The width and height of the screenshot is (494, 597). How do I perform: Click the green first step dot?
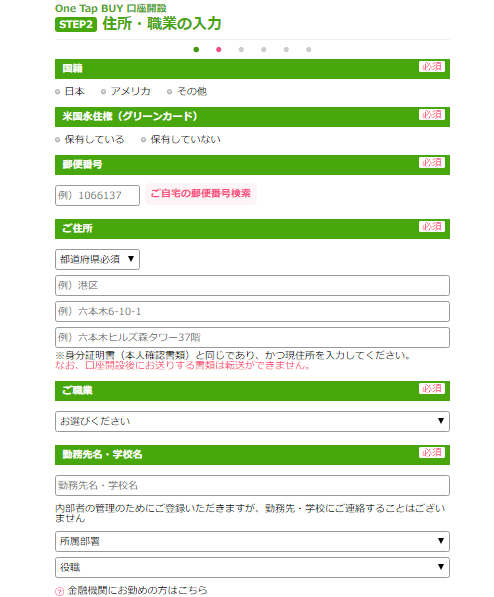196,49
